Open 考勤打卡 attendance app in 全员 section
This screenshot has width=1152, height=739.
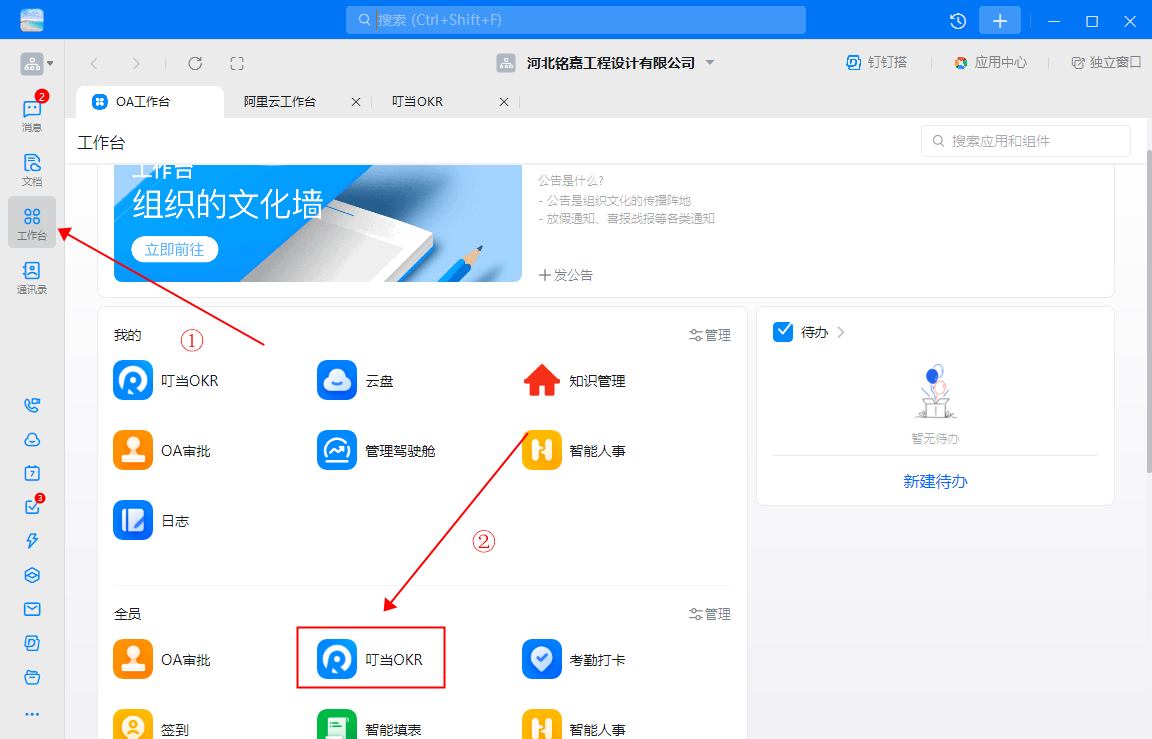tap(541, 658)
